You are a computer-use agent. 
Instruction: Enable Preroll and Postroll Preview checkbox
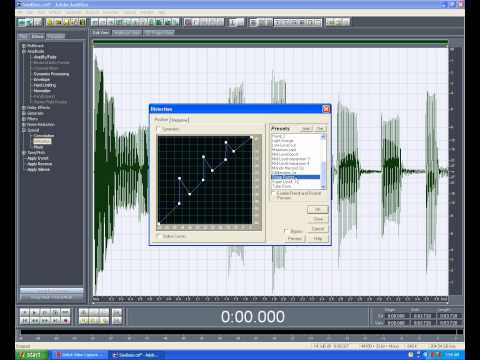click(274, 193)
